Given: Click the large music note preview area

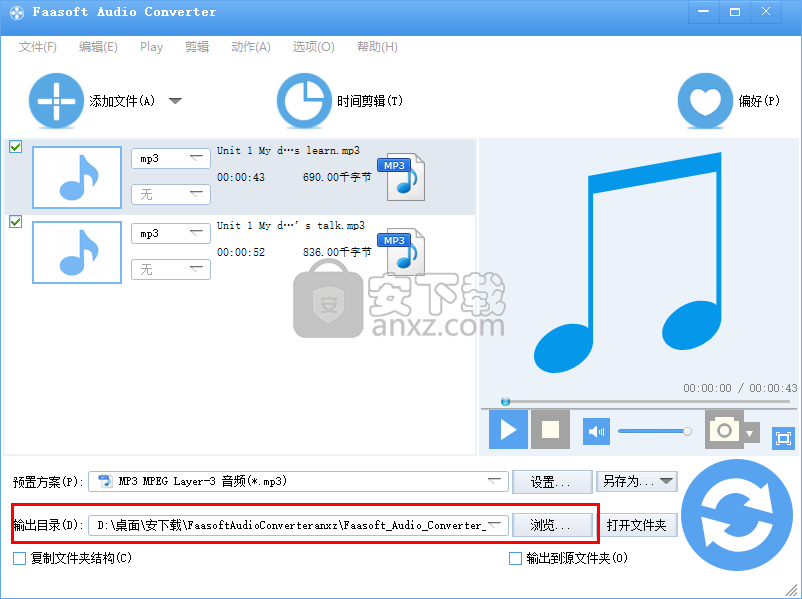Looking at the screenshot, I should (628, 262).
